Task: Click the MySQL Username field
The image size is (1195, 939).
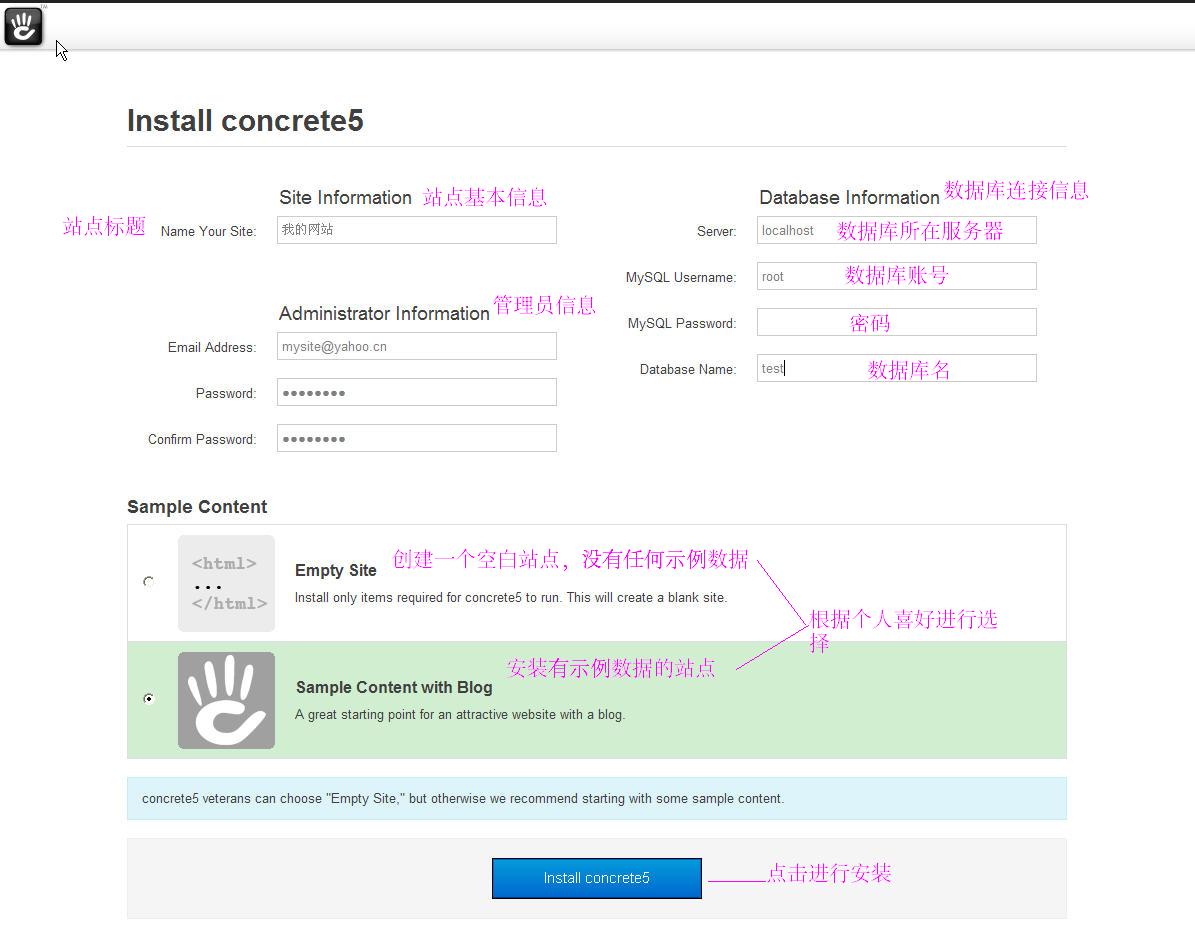Action: 897,276
